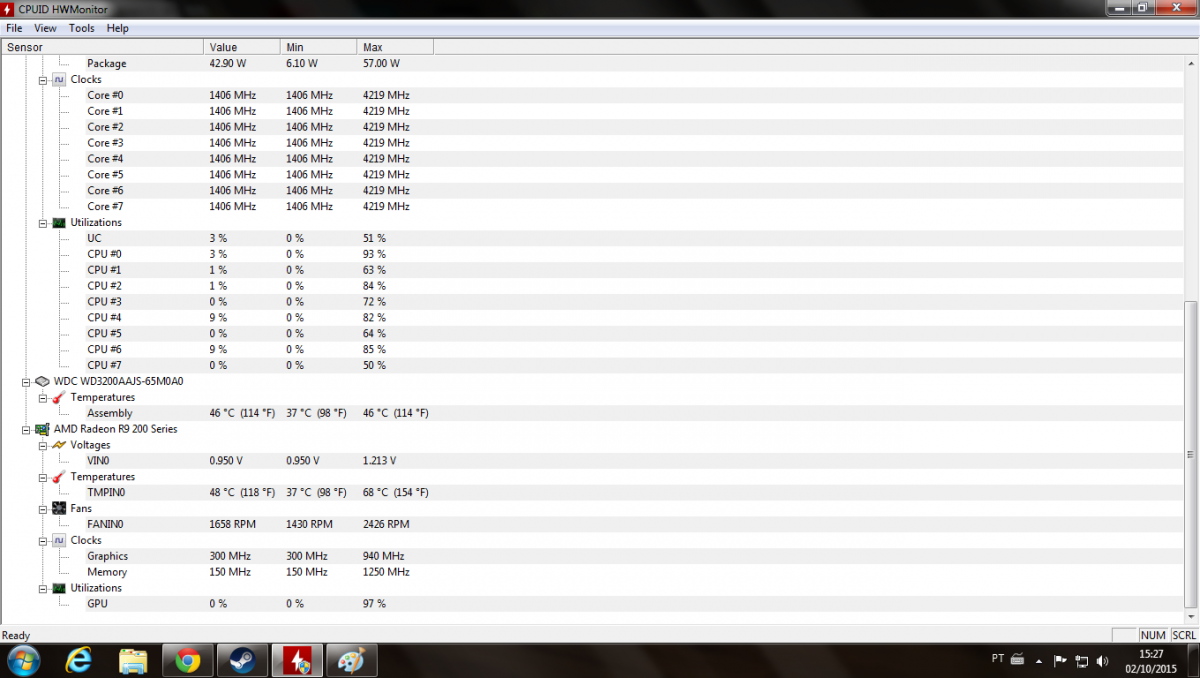This screenshot has width=1200, height=678.
Task: Click the 2426 RPM max value
Action: click(386, 524)
